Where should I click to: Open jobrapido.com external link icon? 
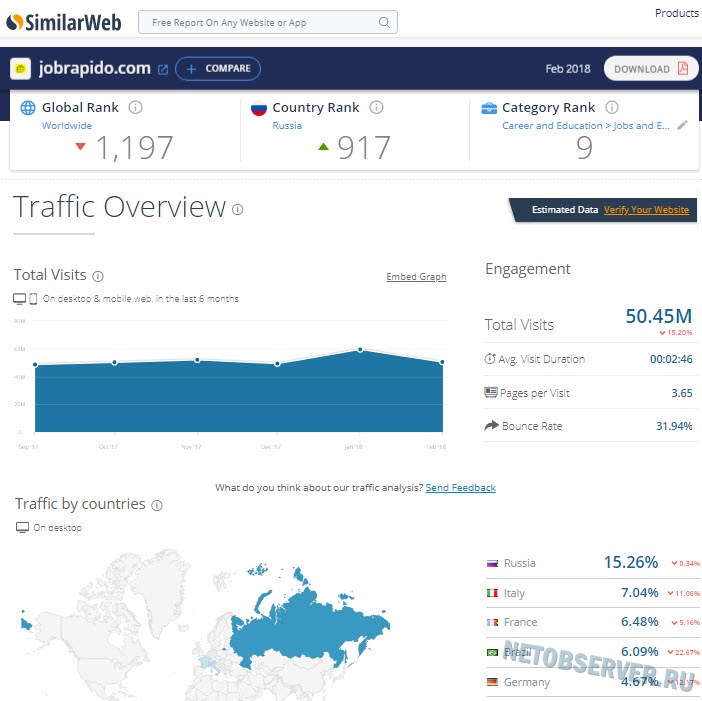(163, 69)
